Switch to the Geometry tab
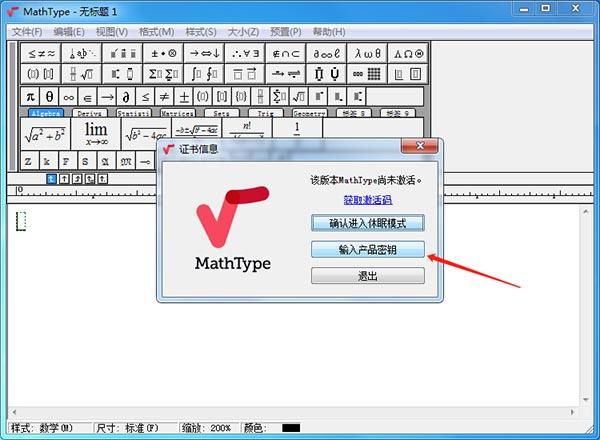Screen dimensions: 600x440 pos(309,113)
